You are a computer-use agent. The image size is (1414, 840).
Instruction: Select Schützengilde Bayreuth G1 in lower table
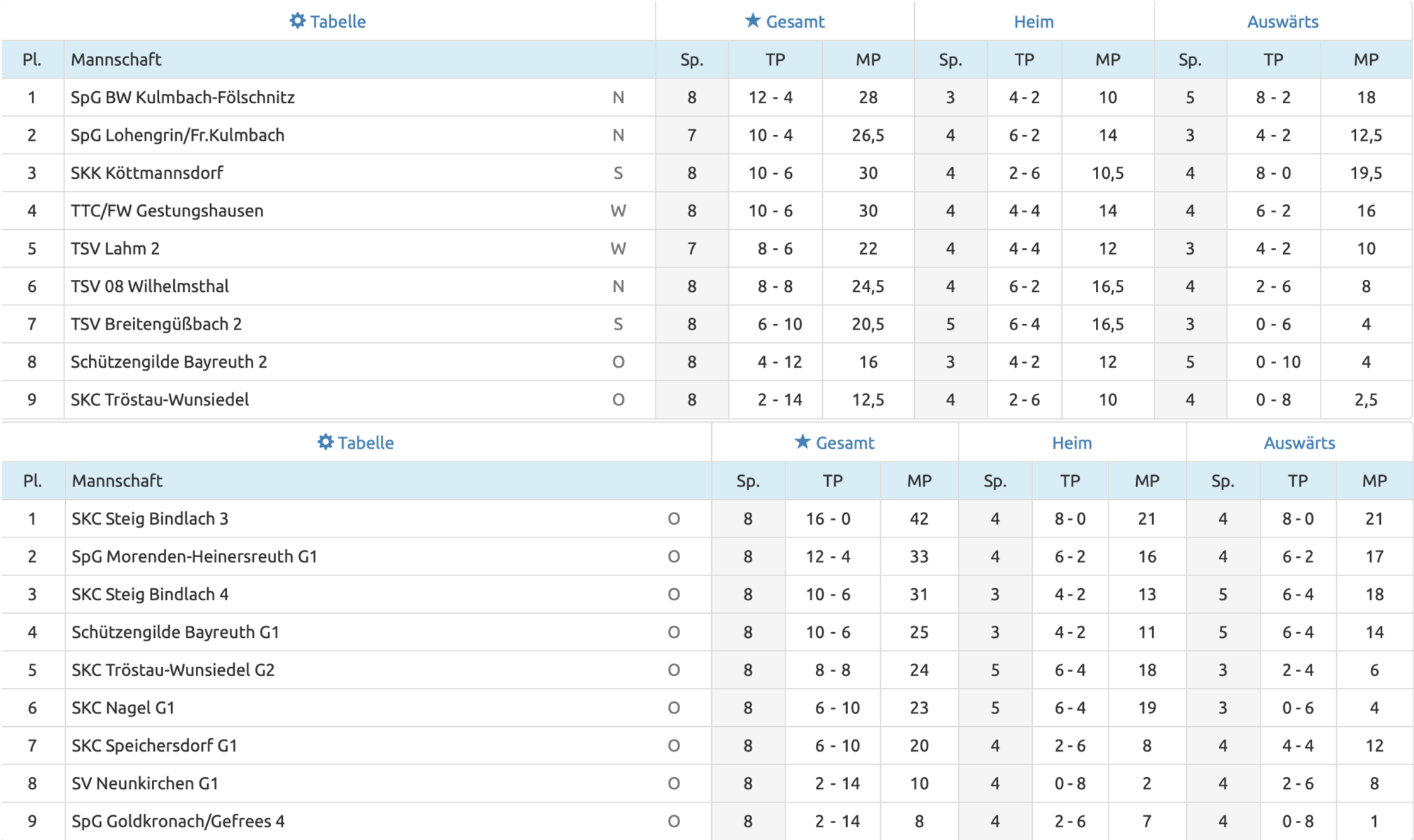(x=175, y=632)
